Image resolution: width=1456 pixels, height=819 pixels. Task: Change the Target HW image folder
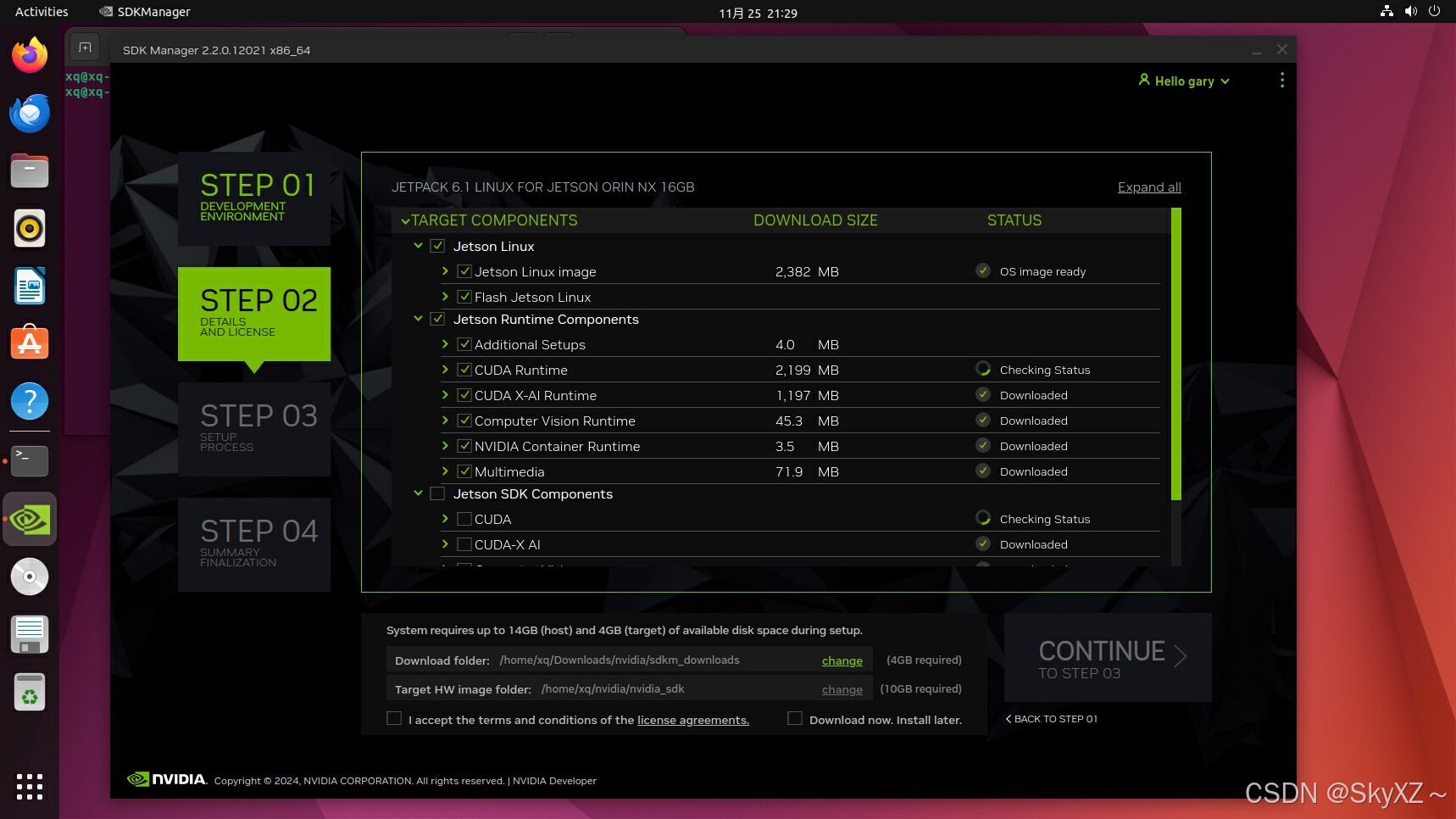point(842,689)
